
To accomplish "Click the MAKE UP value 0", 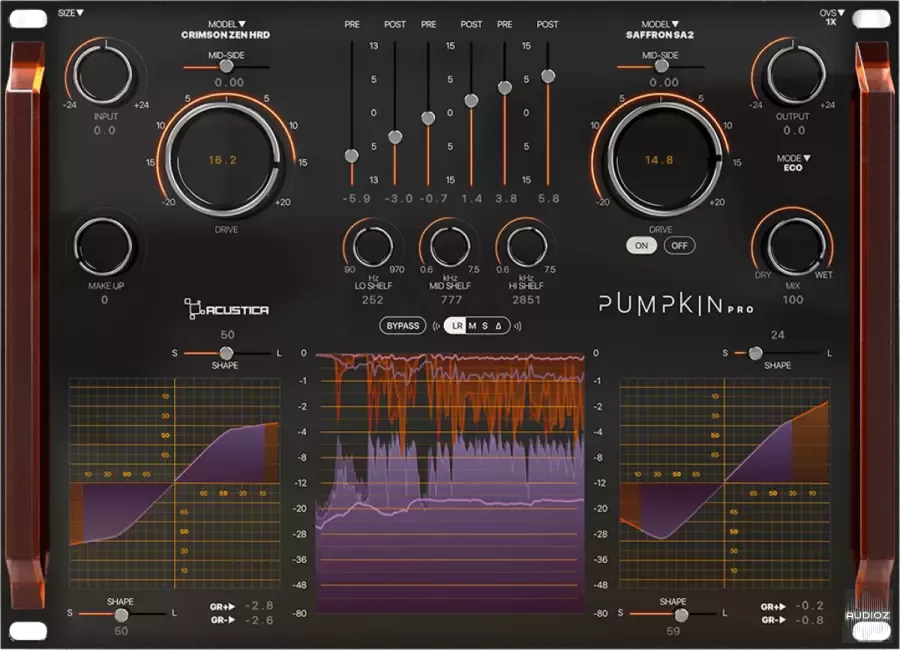I will 104,300.
